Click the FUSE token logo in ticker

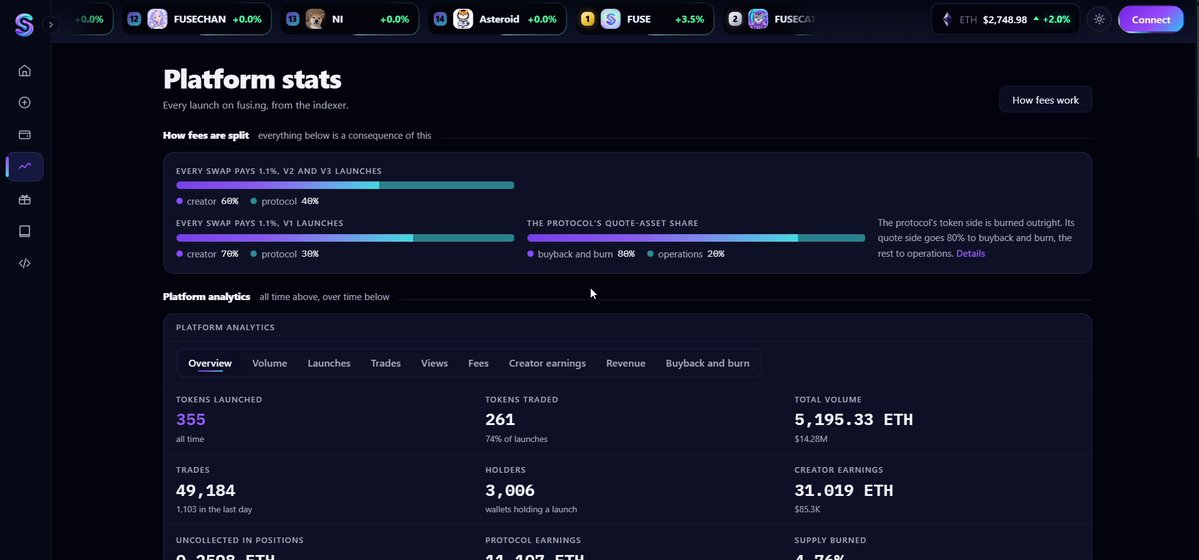(x=610, y=19)
